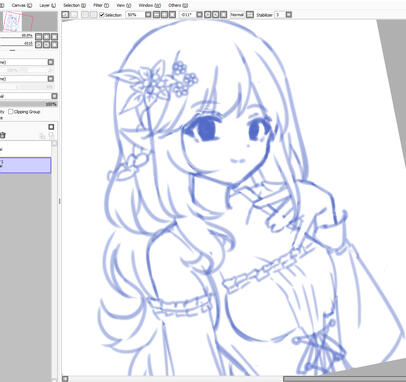Click the Normal drawing mode indicator
The height and width of the screenshot is (382, 406).
(x=237, y=15)
